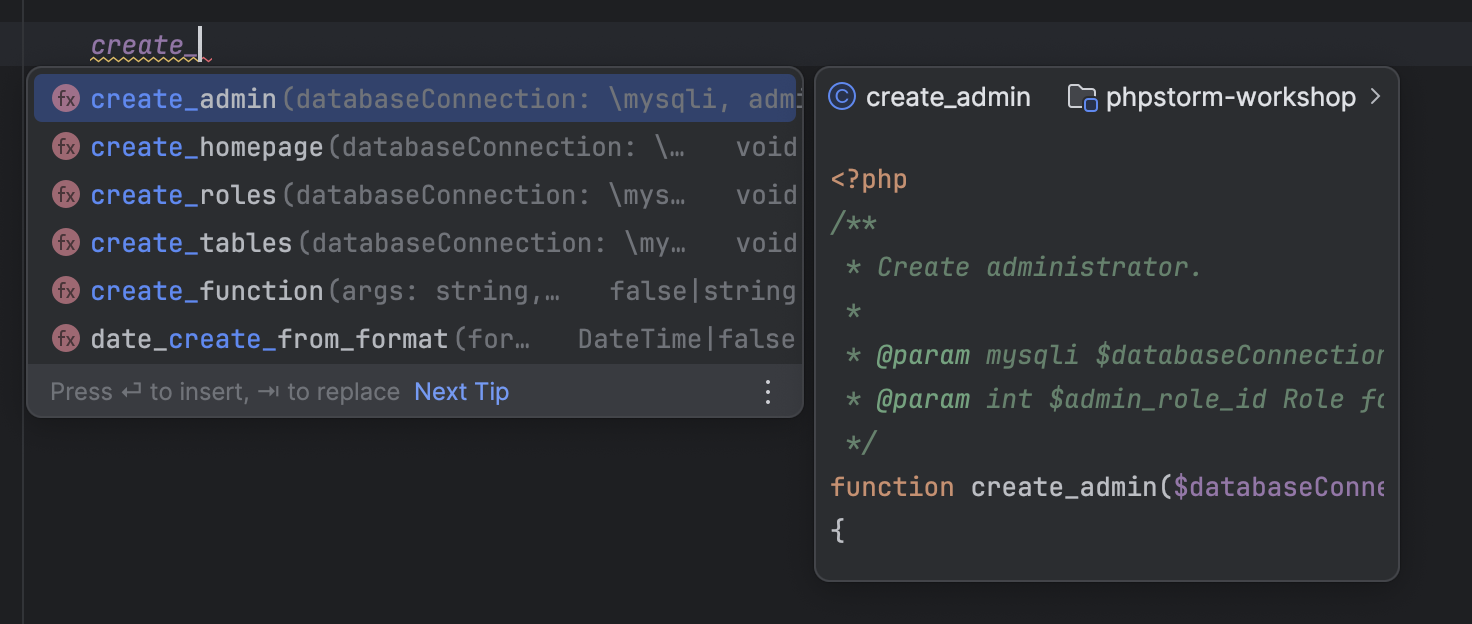Open the Next Tip link
Screen dimensions: 1472x624
click(461, 392)
